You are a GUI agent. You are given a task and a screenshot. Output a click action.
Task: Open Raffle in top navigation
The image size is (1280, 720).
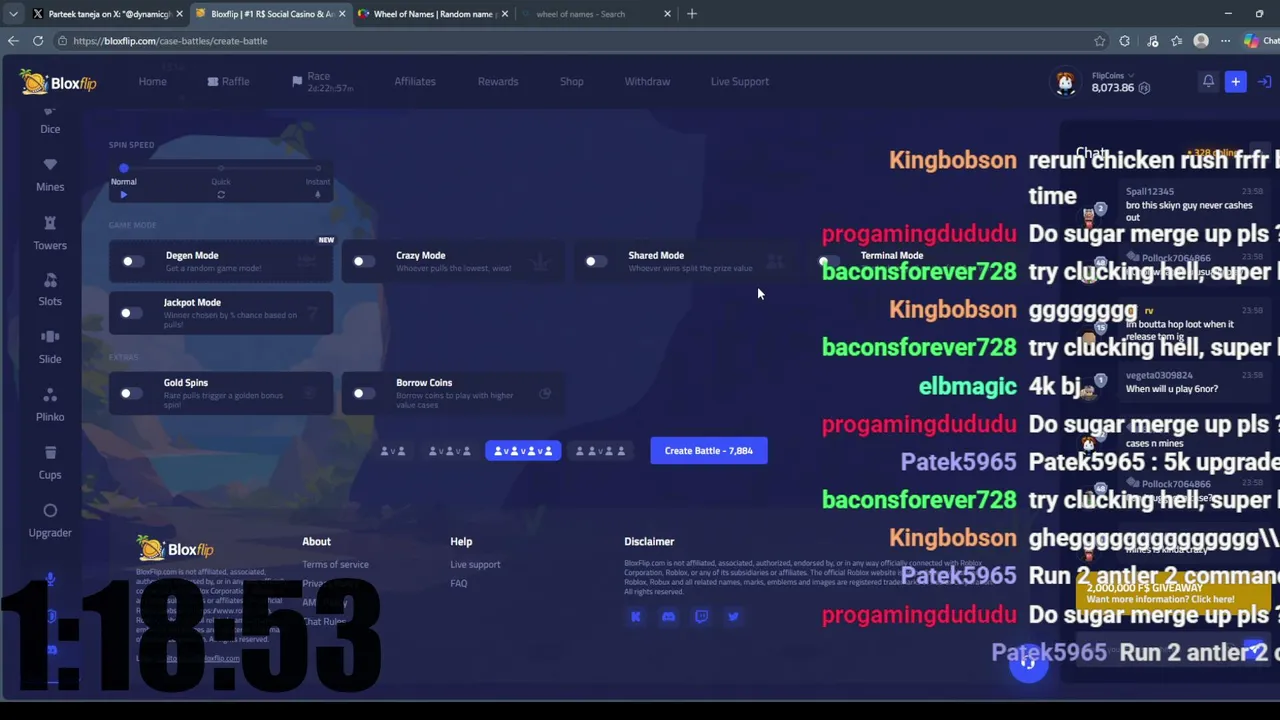point(229,82)
